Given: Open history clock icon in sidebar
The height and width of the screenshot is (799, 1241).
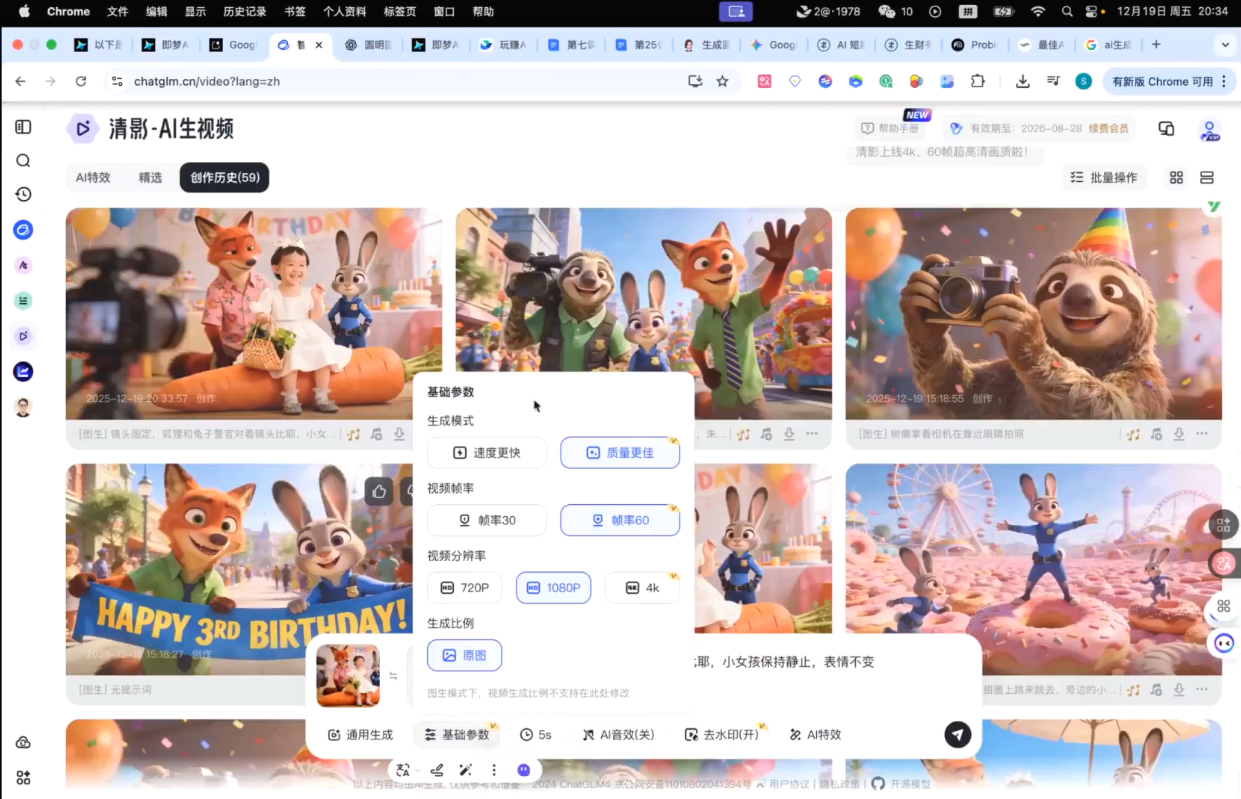Looking at the screenshot, I should point(23,194).
